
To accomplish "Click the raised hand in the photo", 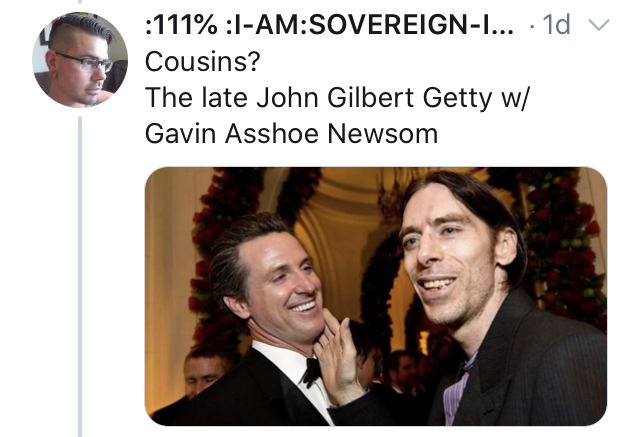I will 338,354.
